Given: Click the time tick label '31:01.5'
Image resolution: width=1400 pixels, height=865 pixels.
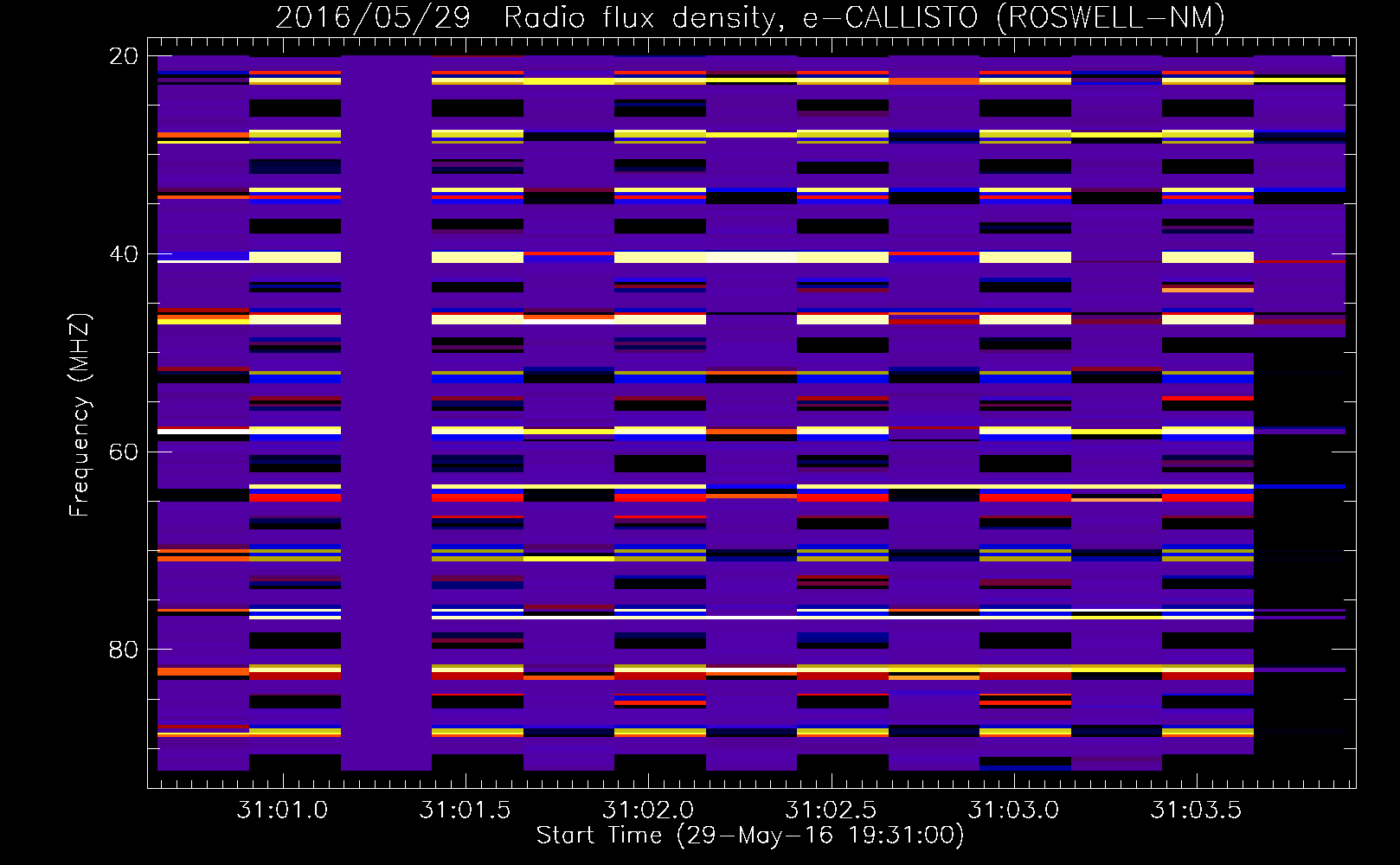Looking at the screenshot, I should 466,810.
